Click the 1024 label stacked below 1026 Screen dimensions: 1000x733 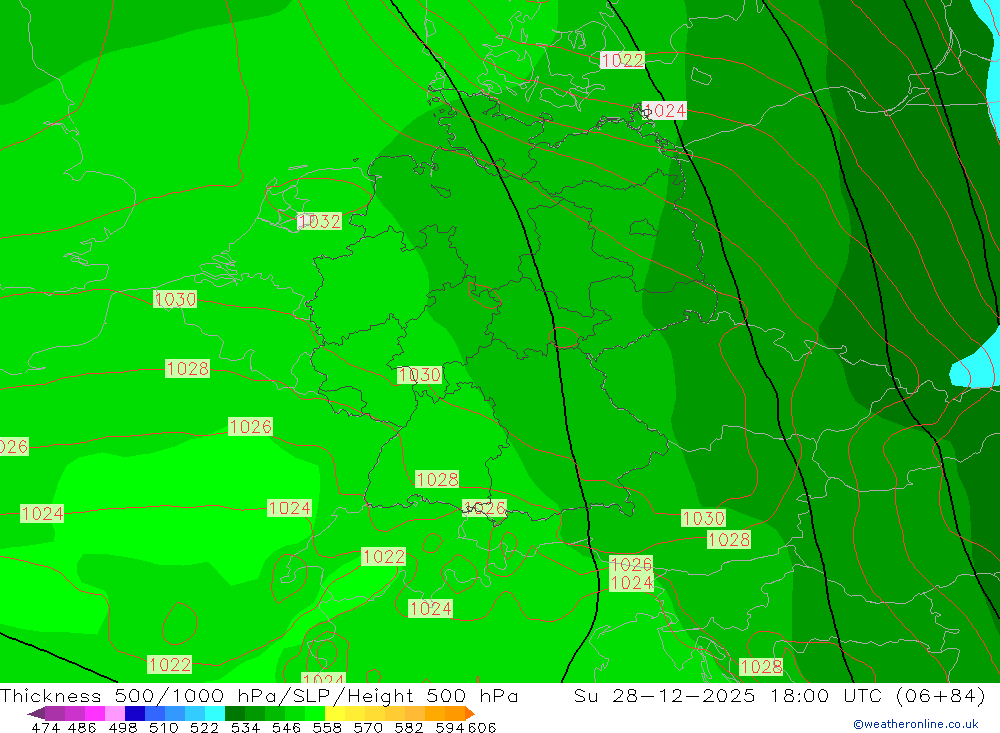coord(631,582)
